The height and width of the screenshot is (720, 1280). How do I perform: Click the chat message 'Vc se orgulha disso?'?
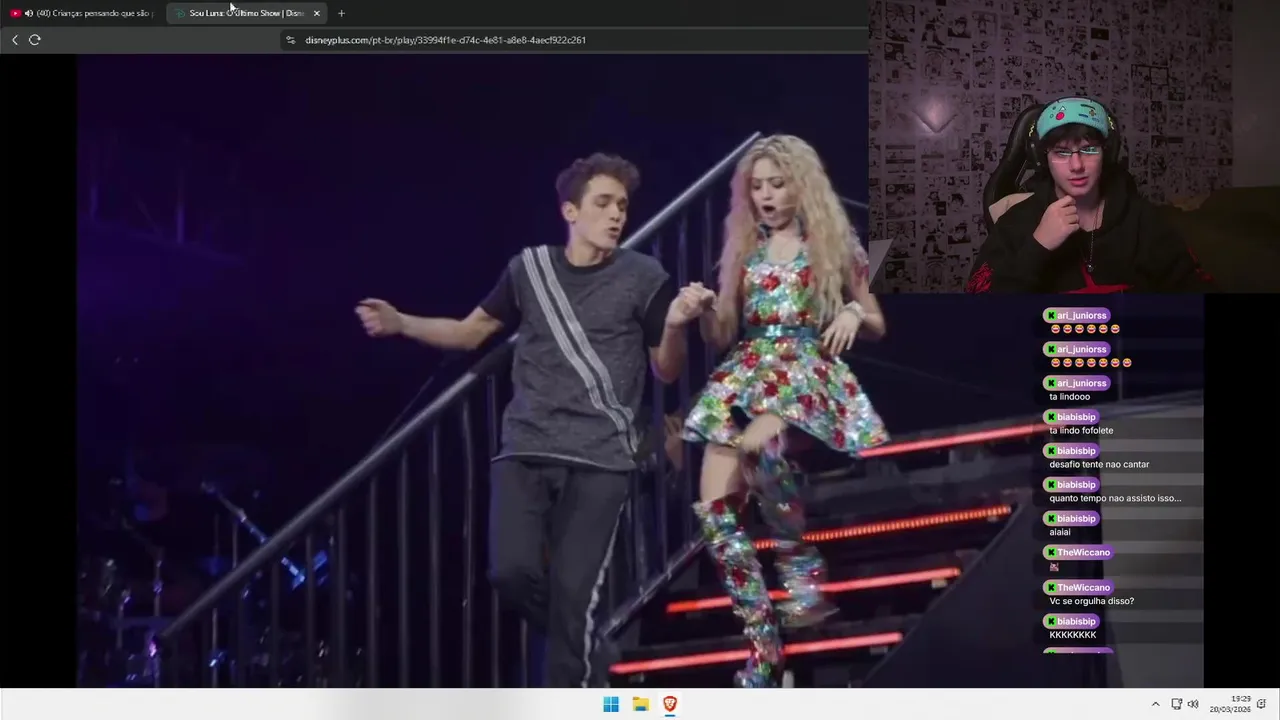pos(1091,602)
